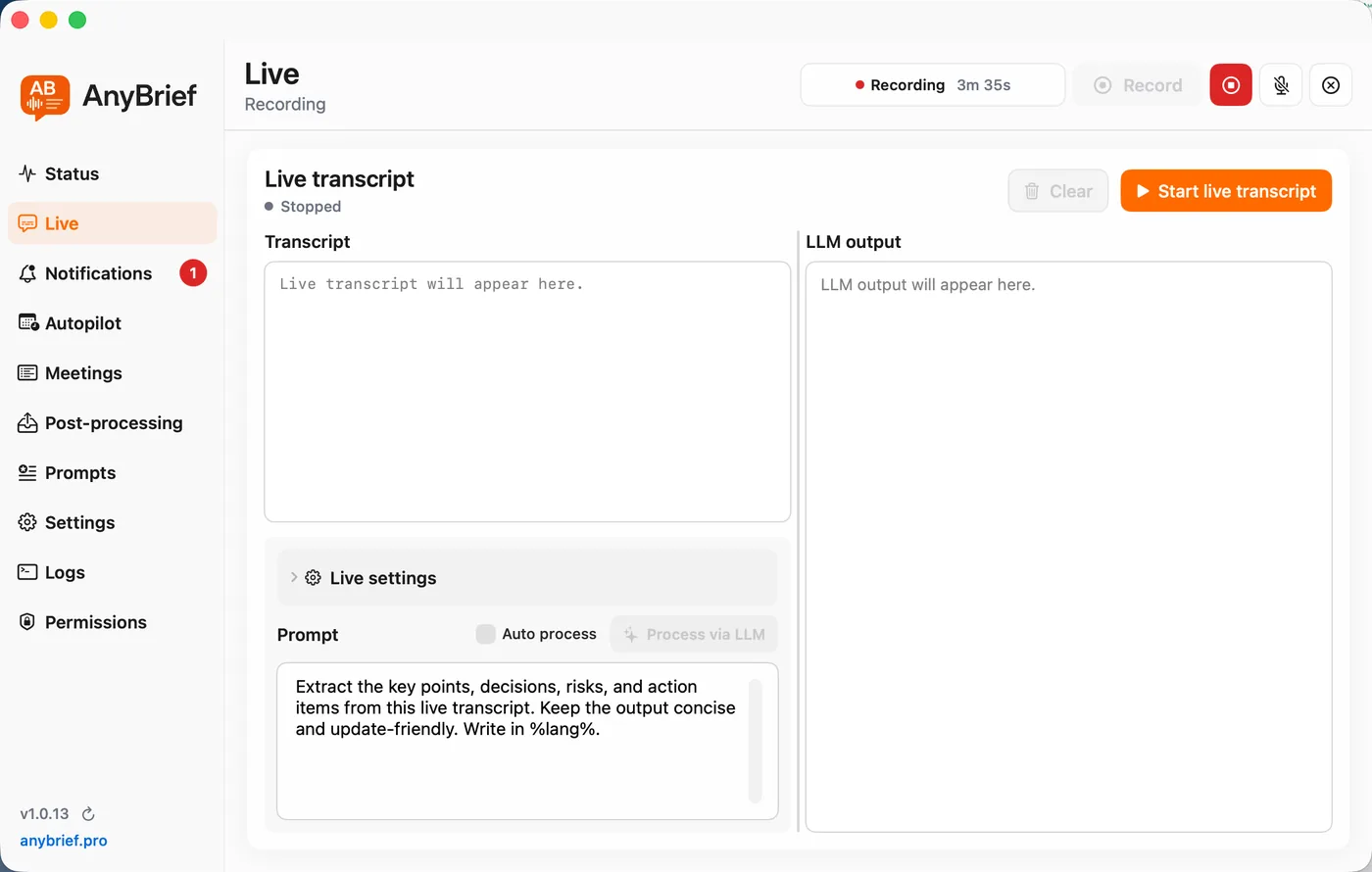The width and height of the screenshot is (1372, 872).
Task: Click the Logs terminal icon
Action: (27, 572)
